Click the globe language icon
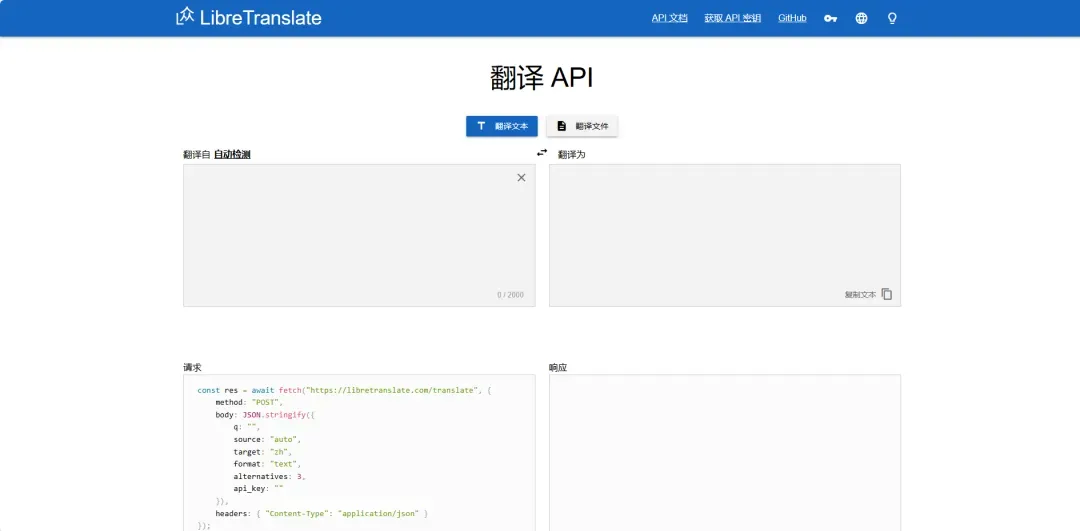The image size is (1080, 531). [861, 18]
